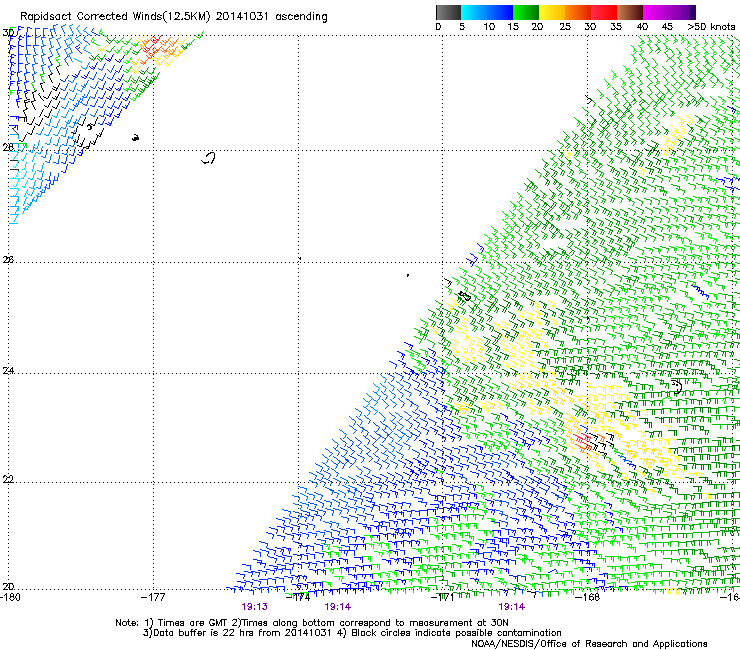Click the "NOAA/NESDIS/Office of Research and Applications" credit

[589, 644]
